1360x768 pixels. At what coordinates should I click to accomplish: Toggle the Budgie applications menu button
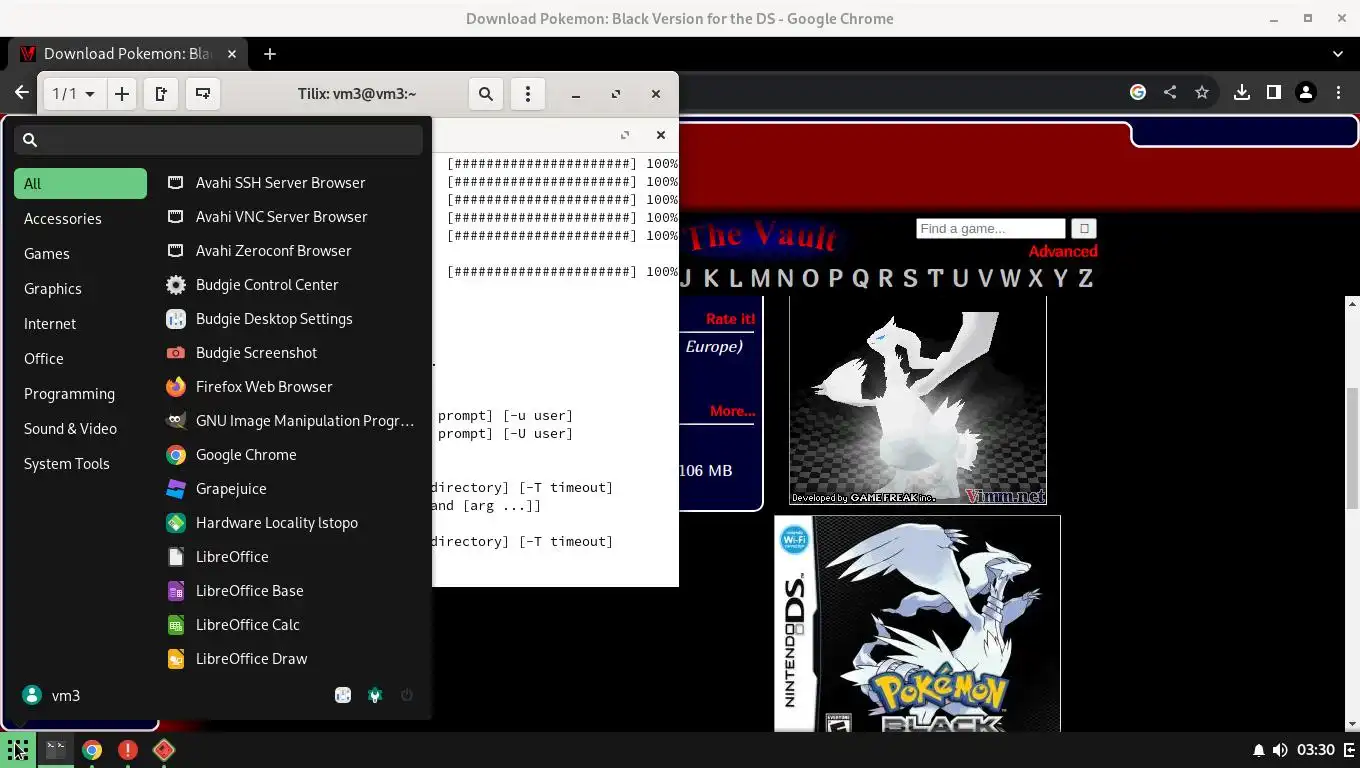tap(18, 750)
